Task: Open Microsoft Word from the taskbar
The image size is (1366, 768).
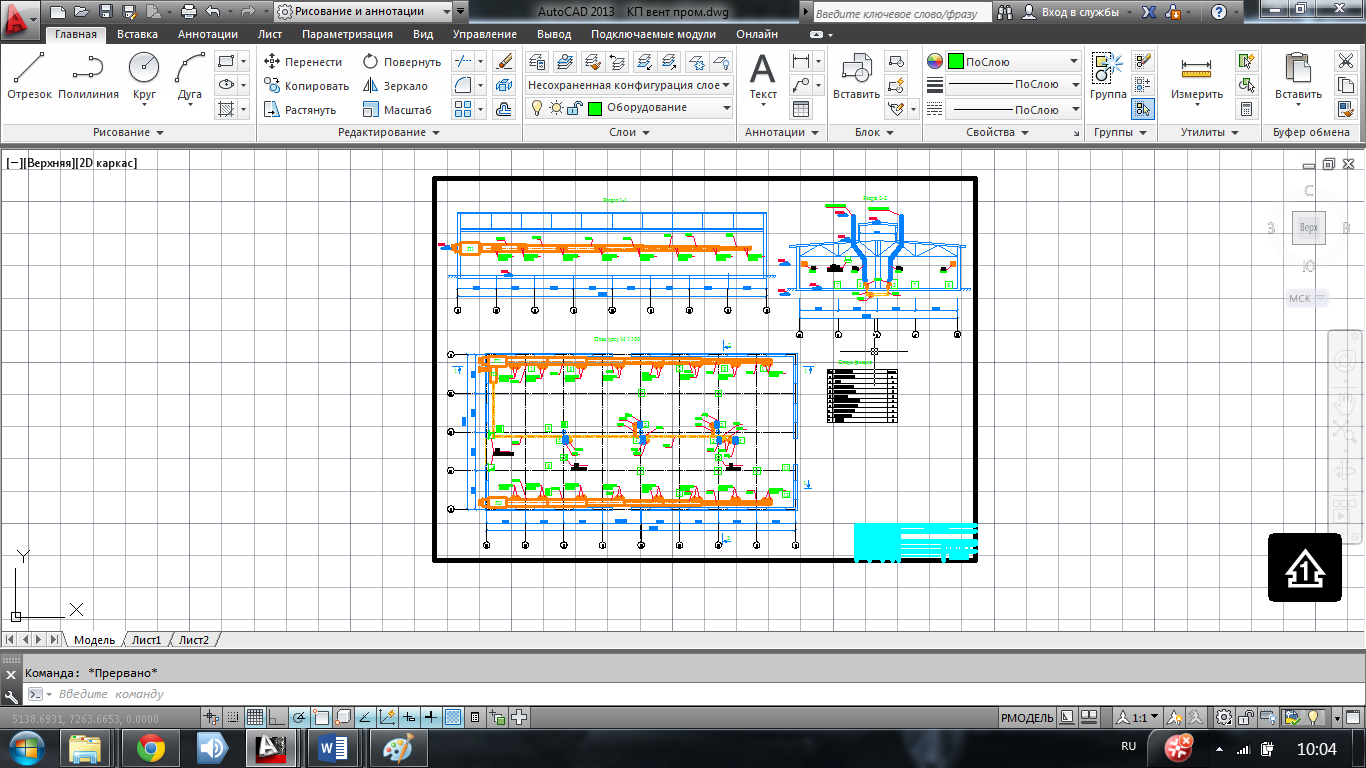Action: coord(332,747)
